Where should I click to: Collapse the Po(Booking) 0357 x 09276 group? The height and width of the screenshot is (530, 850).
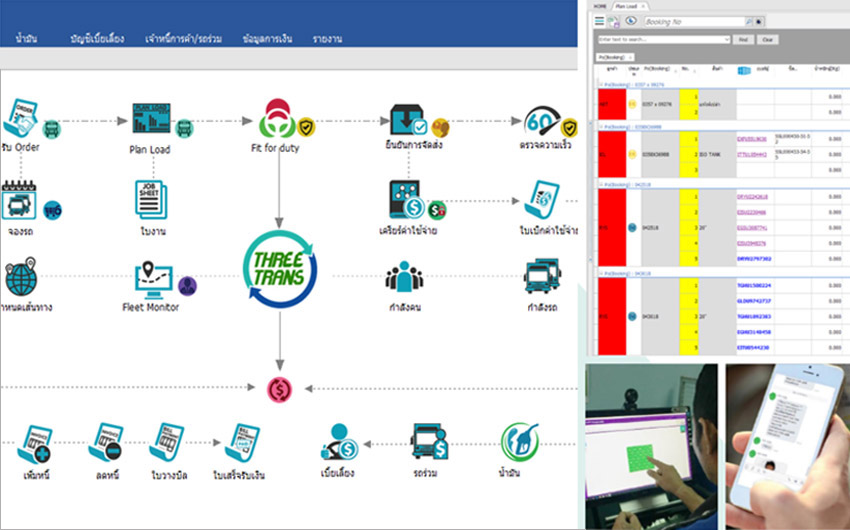coord(601,85)
